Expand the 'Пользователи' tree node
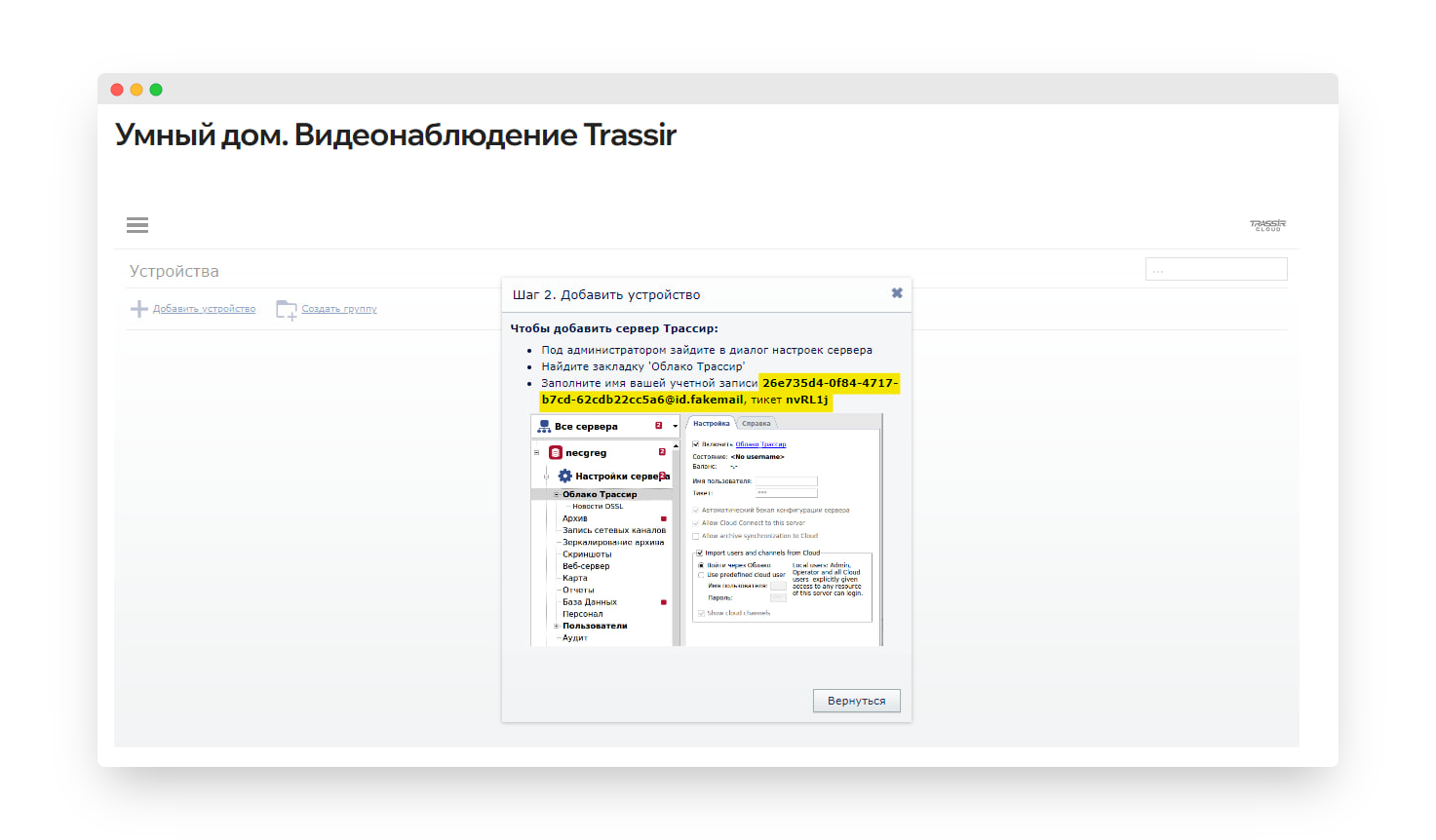This screenshot has height=840, width=1436. click(557, 626)
